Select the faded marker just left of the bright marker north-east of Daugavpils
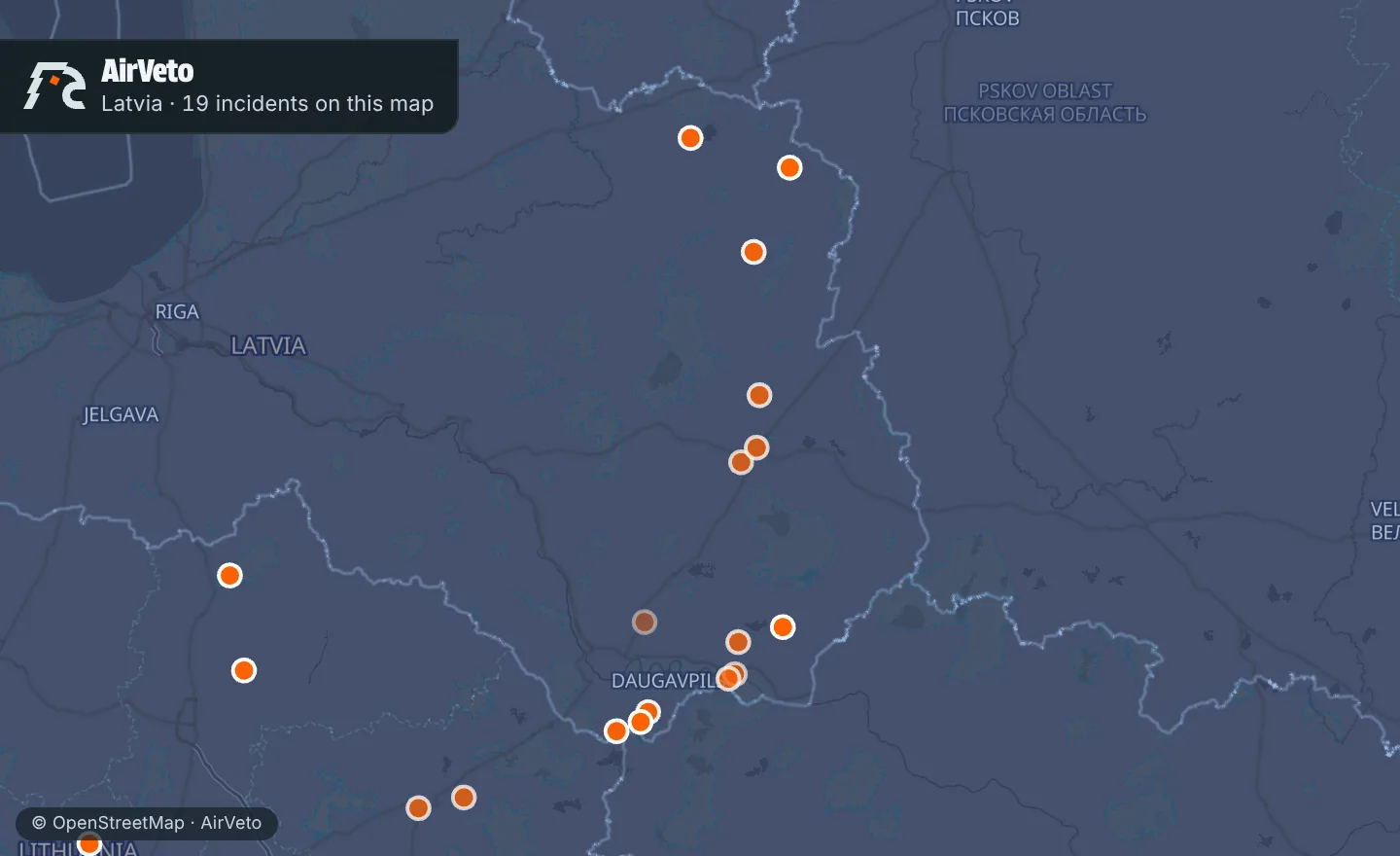The image size is (1400, 856). point(738,642)
